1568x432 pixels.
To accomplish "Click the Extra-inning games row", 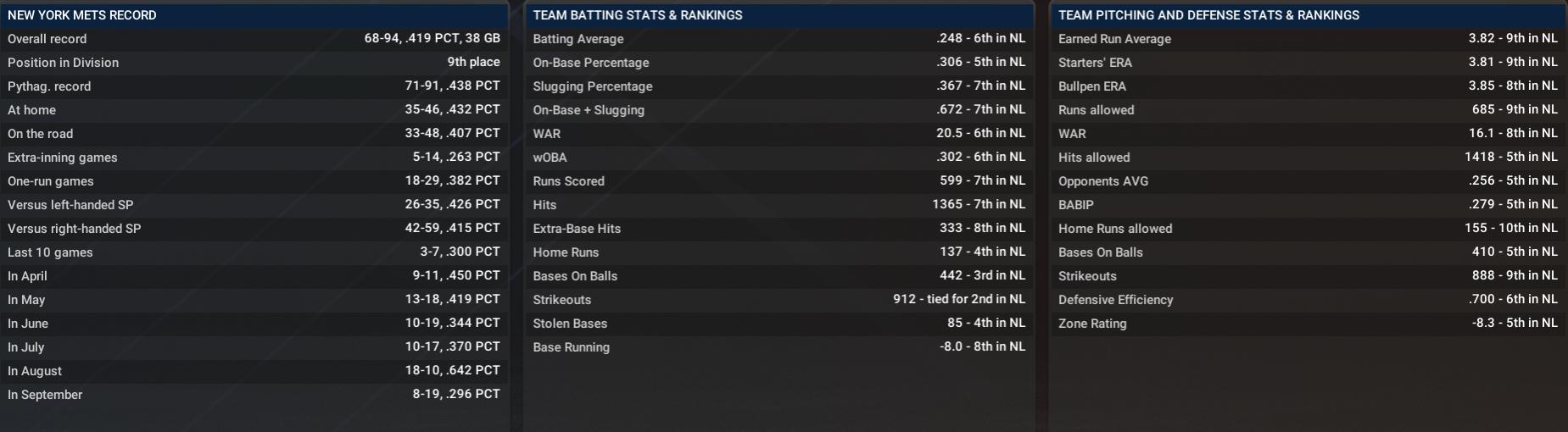I will (254, 158).
